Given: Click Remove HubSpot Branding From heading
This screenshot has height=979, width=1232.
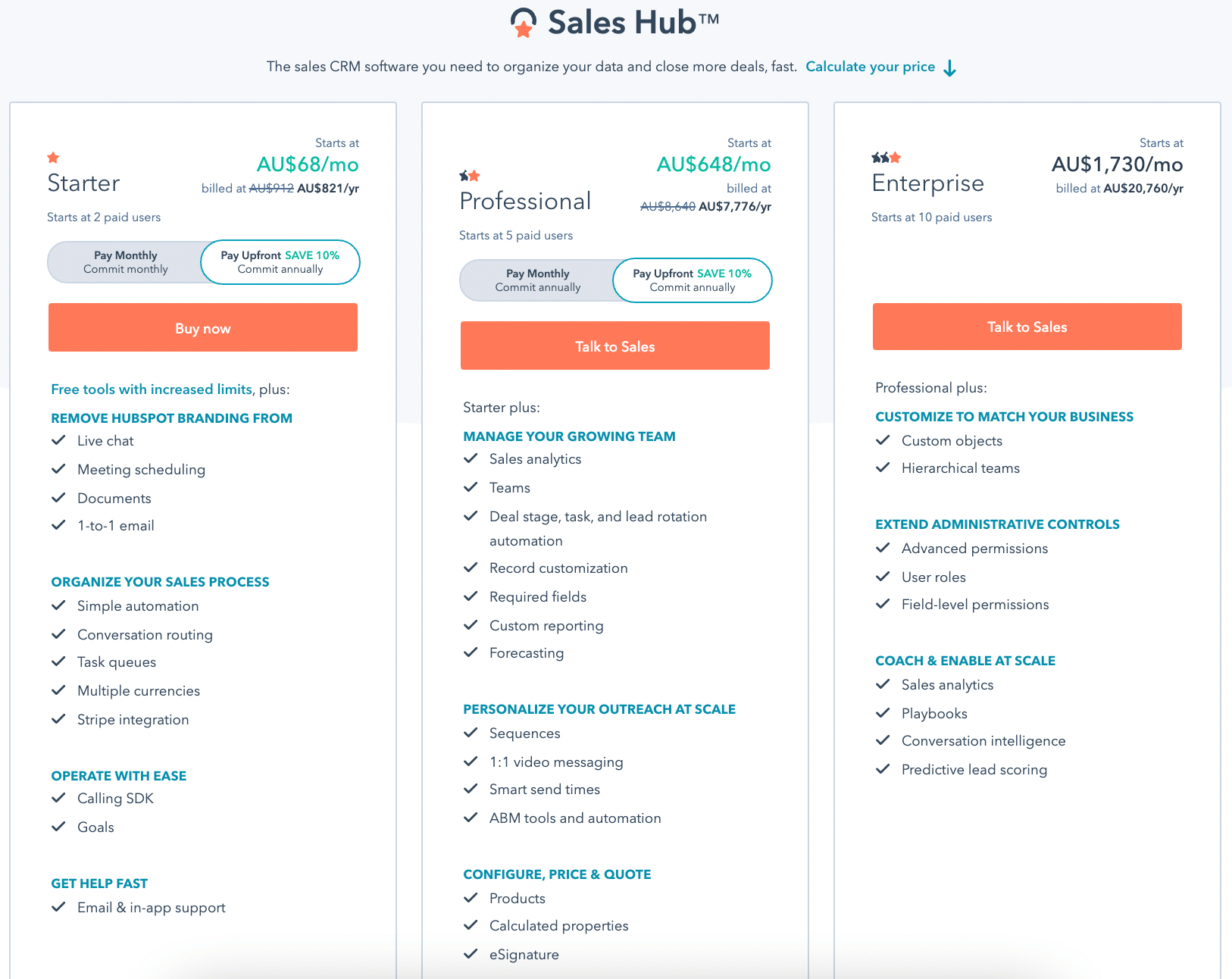Looking at the screenshot, I should (171, 418).
